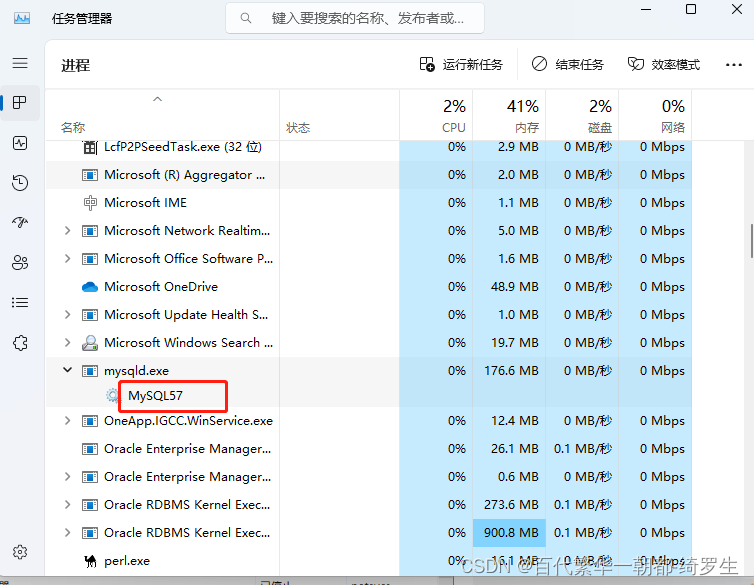
Task: Open Details list sidebar icon
Action: click(x=20, y=302)
